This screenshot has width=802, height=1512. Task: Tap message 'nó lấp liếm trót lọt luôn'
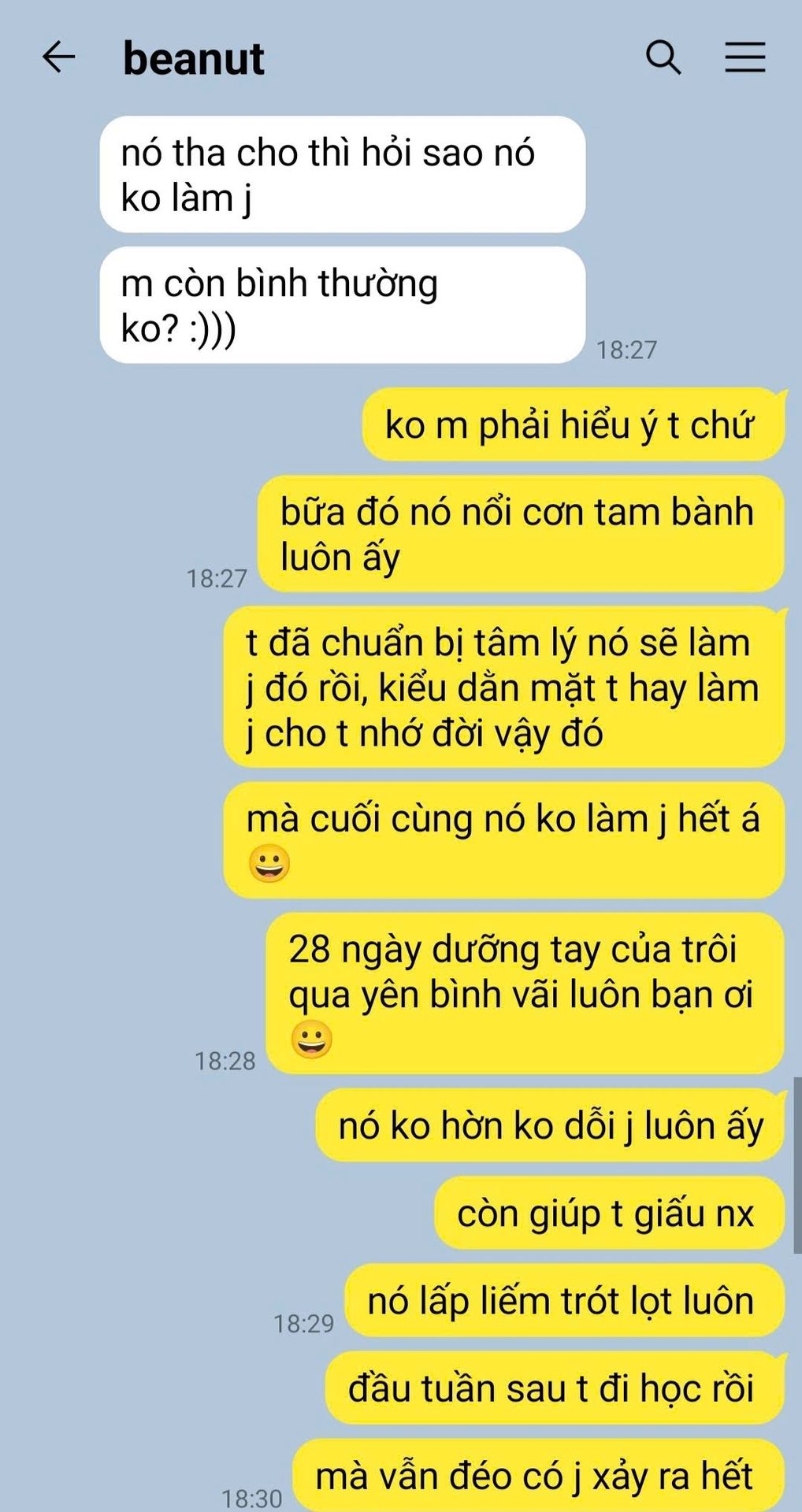click(x=565, y=1300)
